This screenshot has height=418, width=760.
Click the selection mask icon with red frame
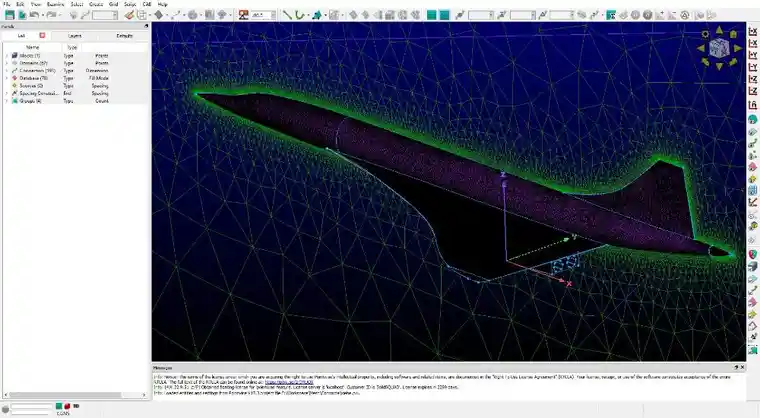coord(243,15)
